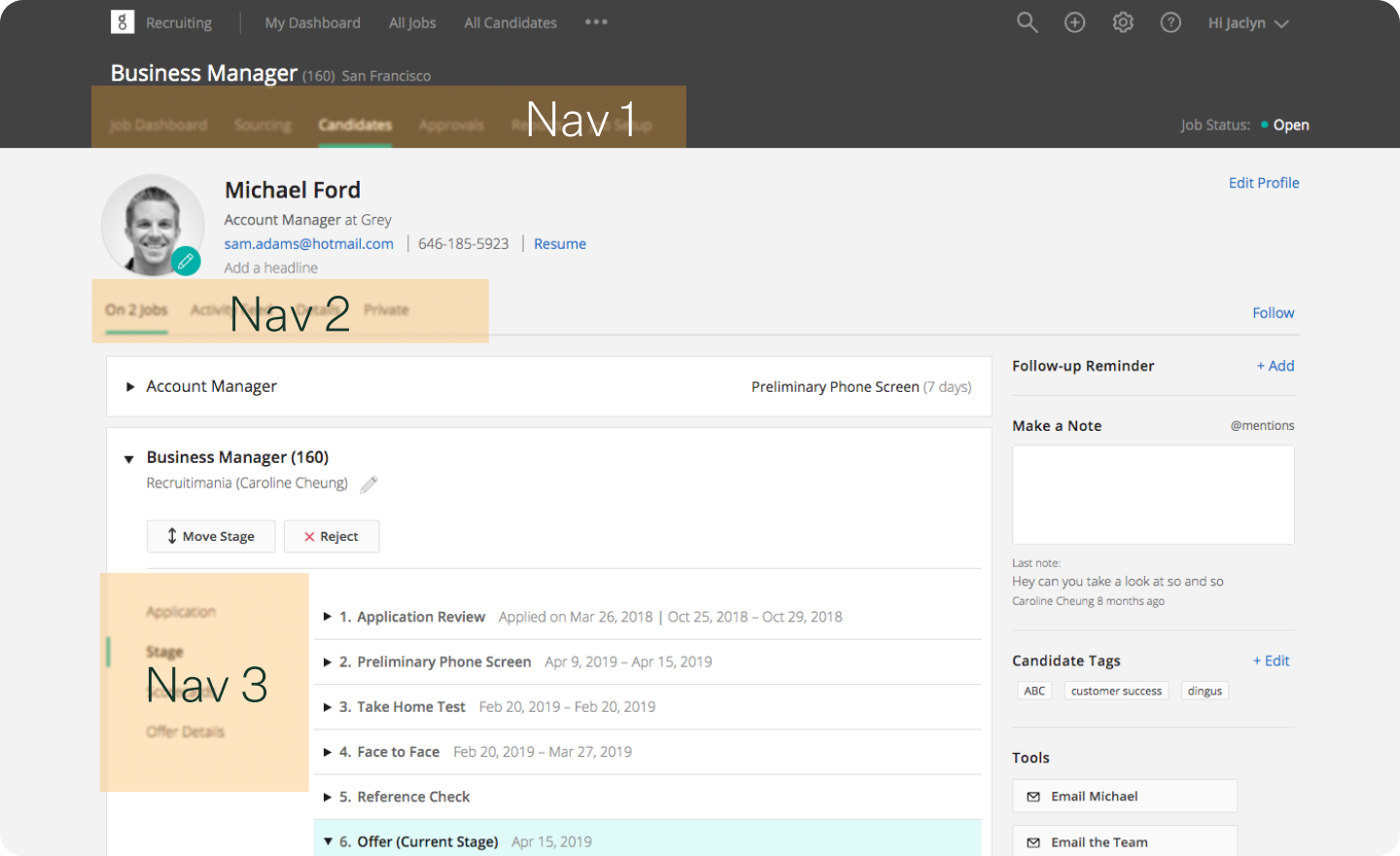
Task: Expand the Account Manager job row
Action: pos(130,387)
